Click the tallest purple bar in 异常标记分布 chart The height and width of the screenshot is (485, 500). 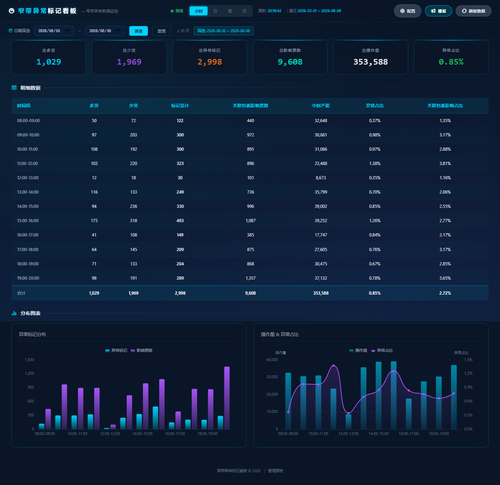pos(227,398)
